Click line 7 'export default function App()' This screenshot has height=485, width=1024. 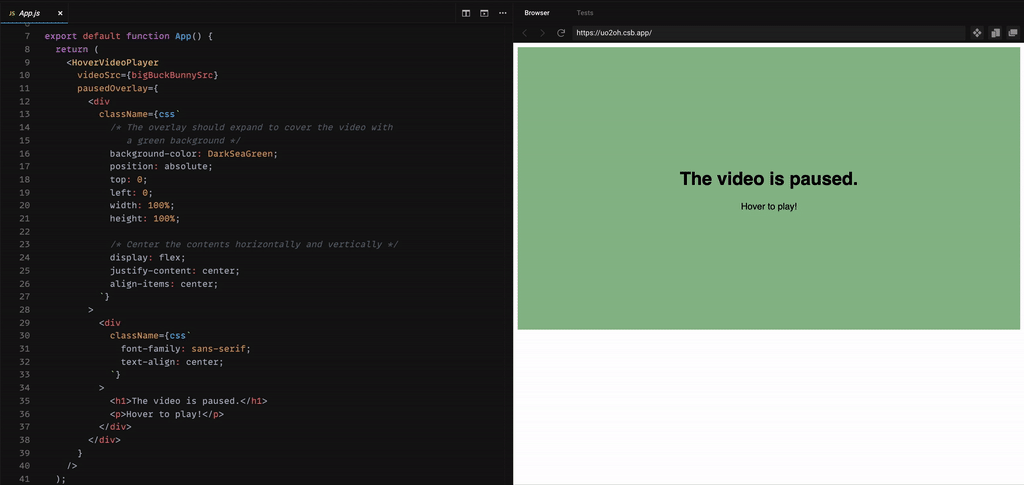tap(129, 36)
